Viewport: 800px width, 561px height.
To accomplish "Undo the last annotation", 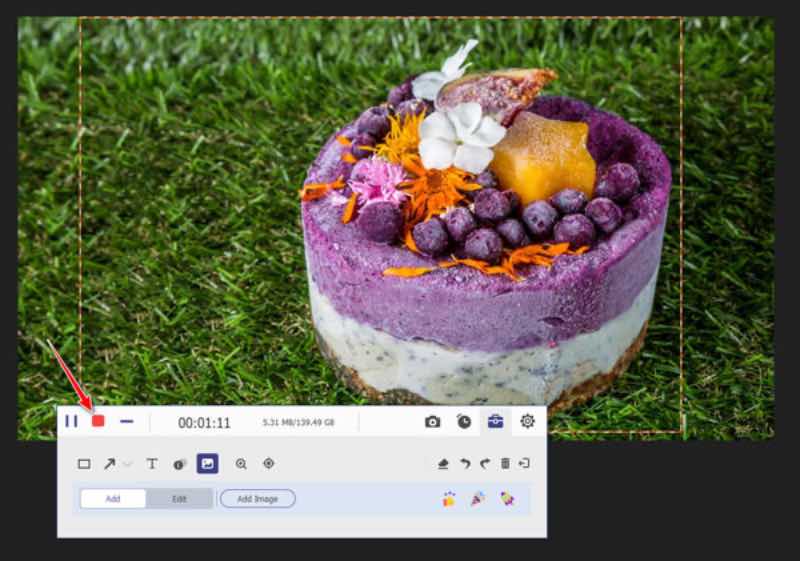I will 465,464.
